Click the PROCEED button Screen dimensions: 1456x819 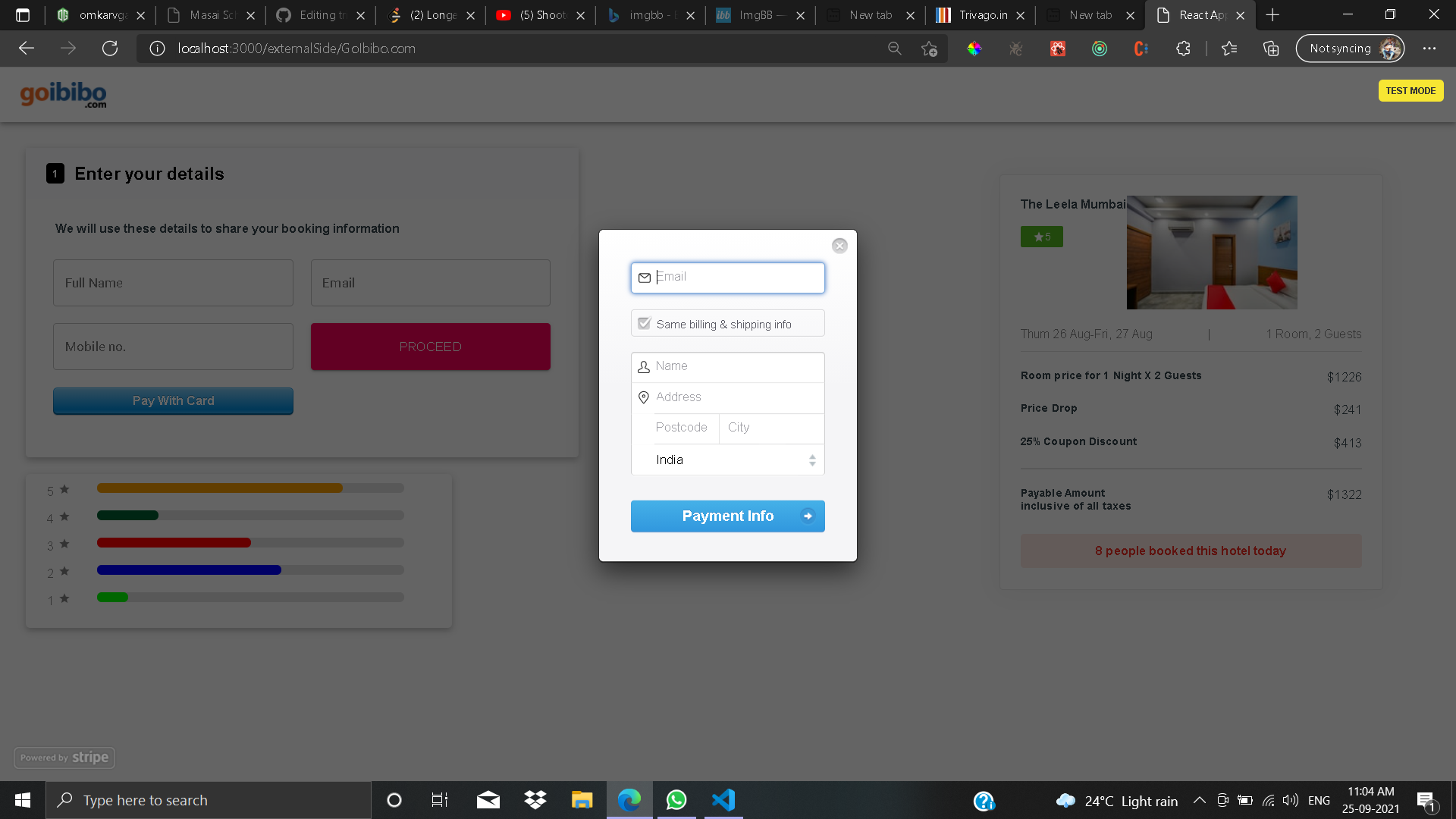[x=431, y=347]
